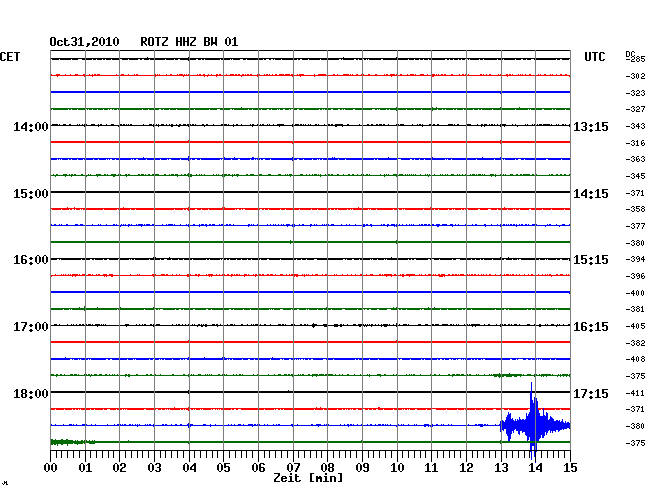Viewport: 650px width, 494px height.
Task: Click the 10 minute axis label
Action: click(x=397, y=468)
